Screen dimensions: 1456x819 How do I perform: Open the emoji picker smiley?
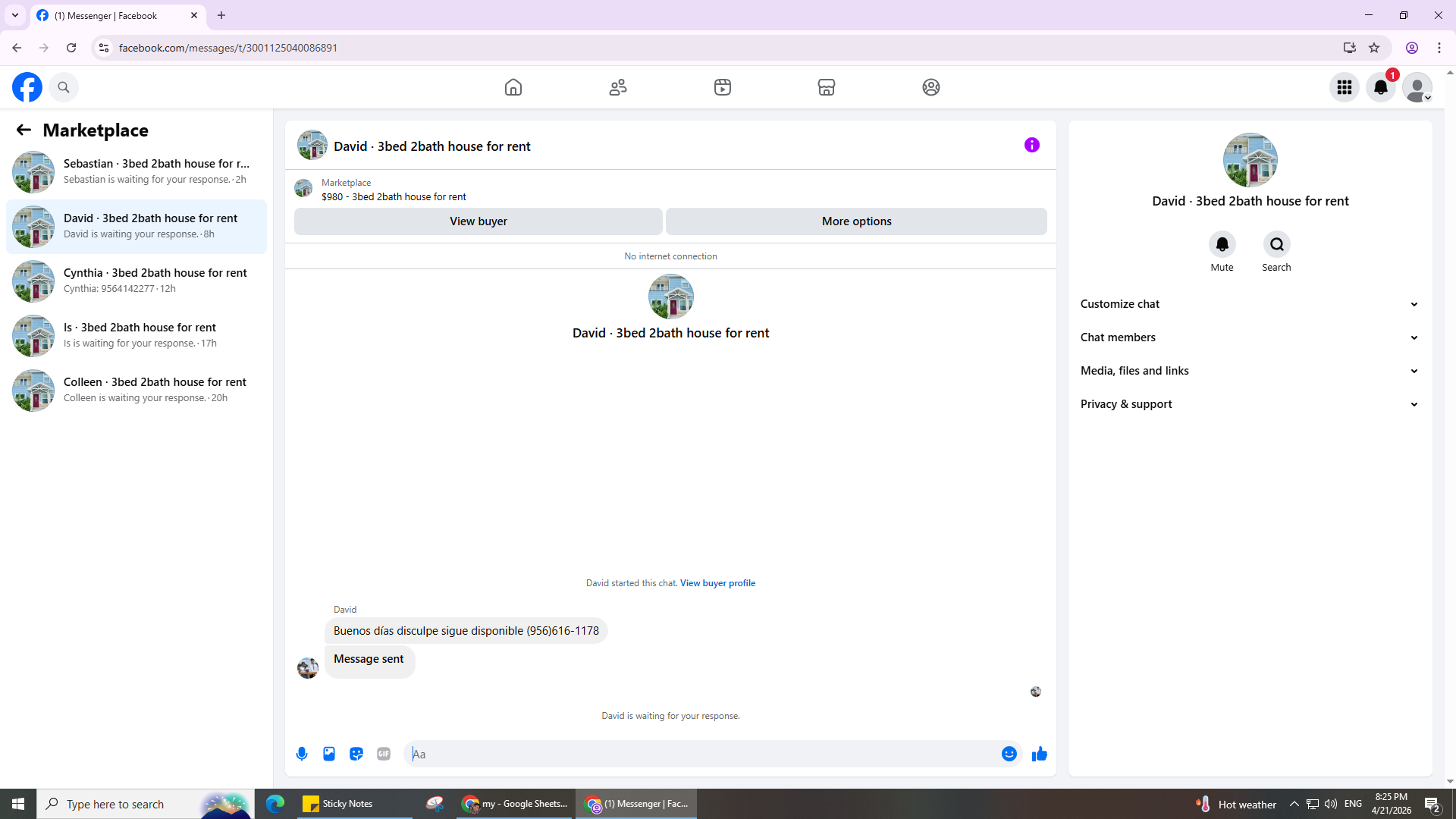click(x=1009, y=754)
